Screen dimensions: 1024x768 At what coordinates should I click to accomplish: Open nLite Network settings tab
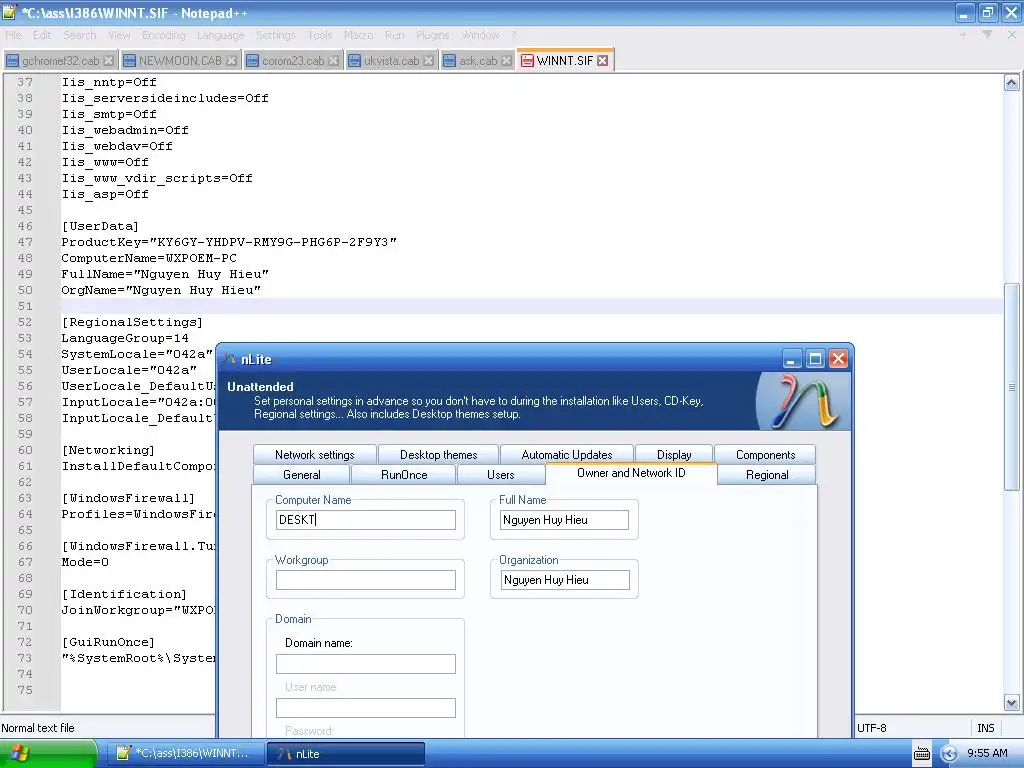pyautogui.click(x=314, y=455)
